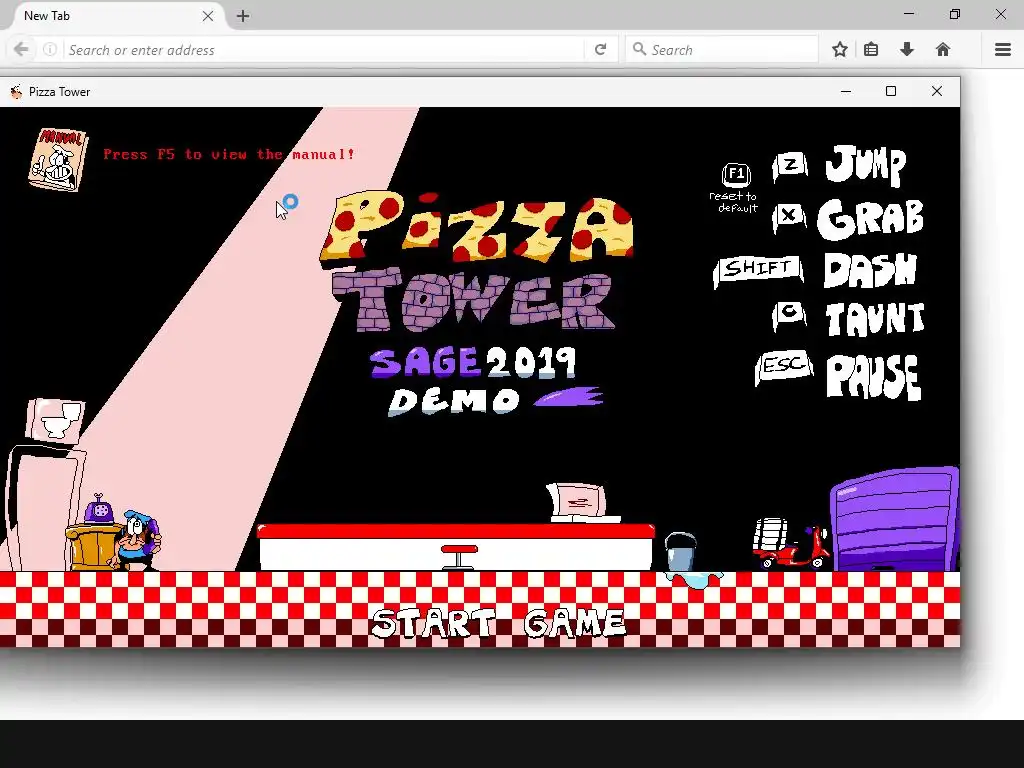Click START GAME on the title screen
This screenshot has height=768, width=1024.
498,622
